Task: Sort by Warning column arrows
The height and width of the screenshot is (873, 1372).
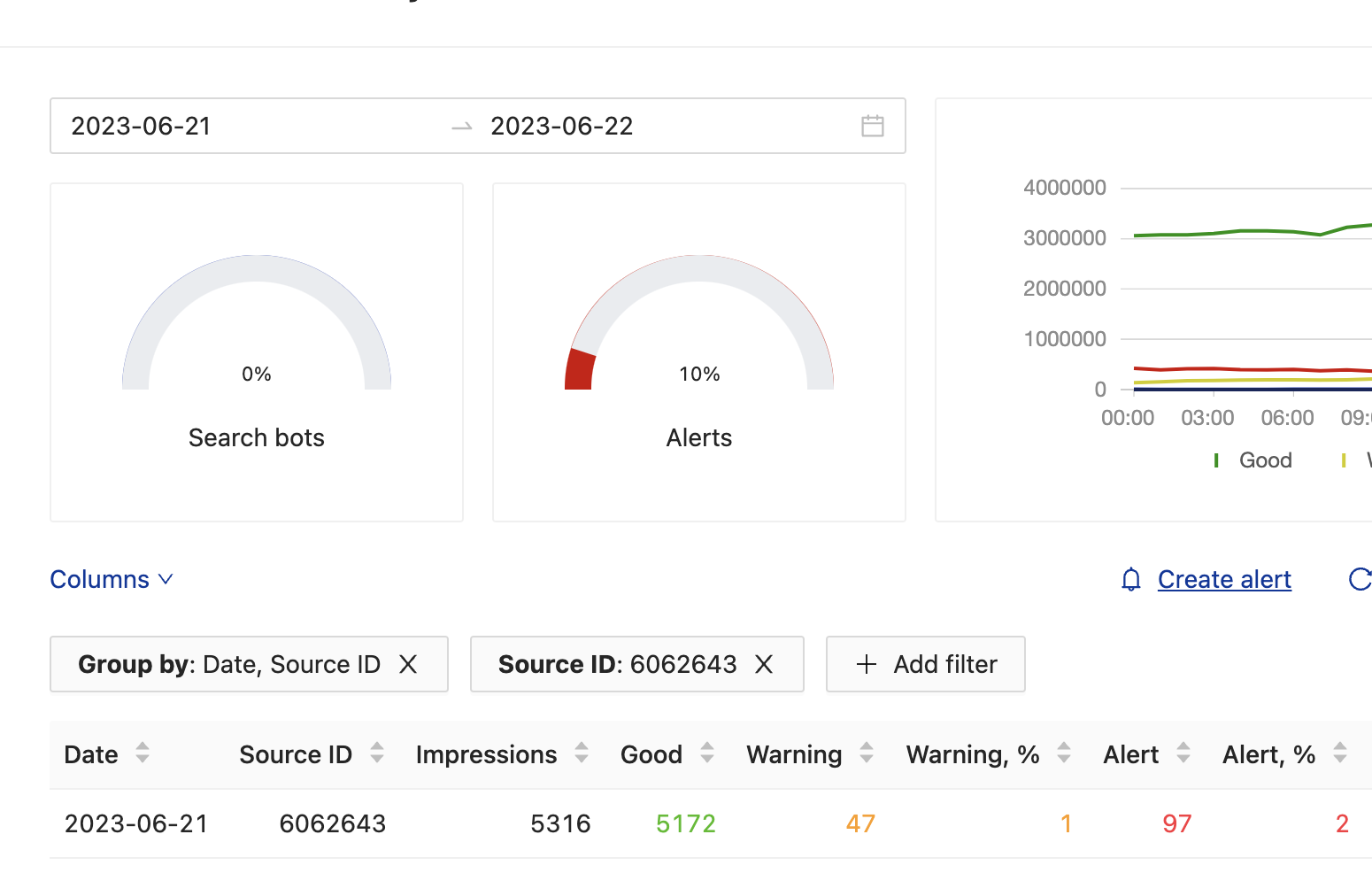Action: pyautogui.click(x=867, y=753)
